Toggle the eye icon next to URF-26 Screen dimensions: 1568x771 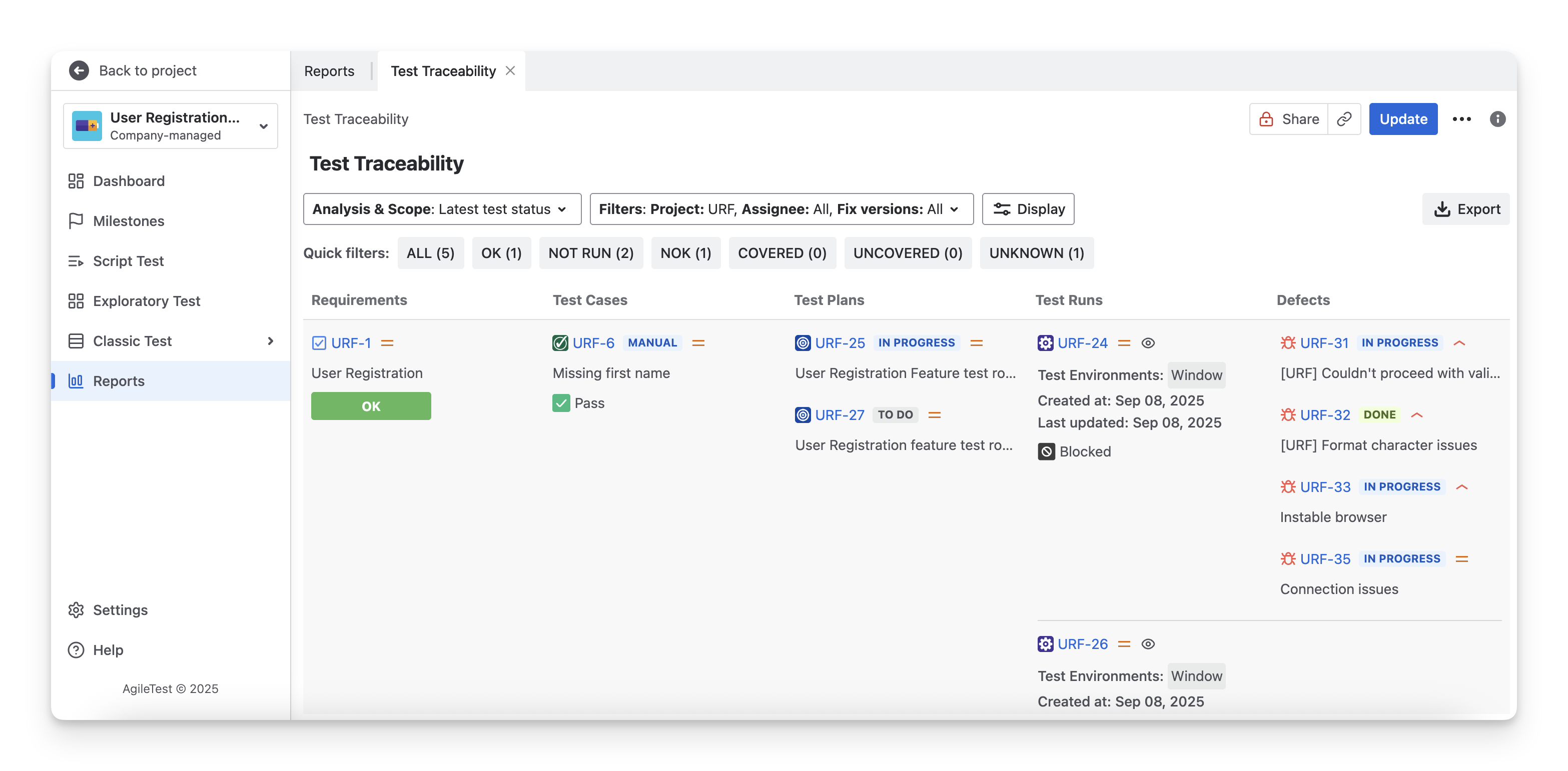(x=1147, y=644)
